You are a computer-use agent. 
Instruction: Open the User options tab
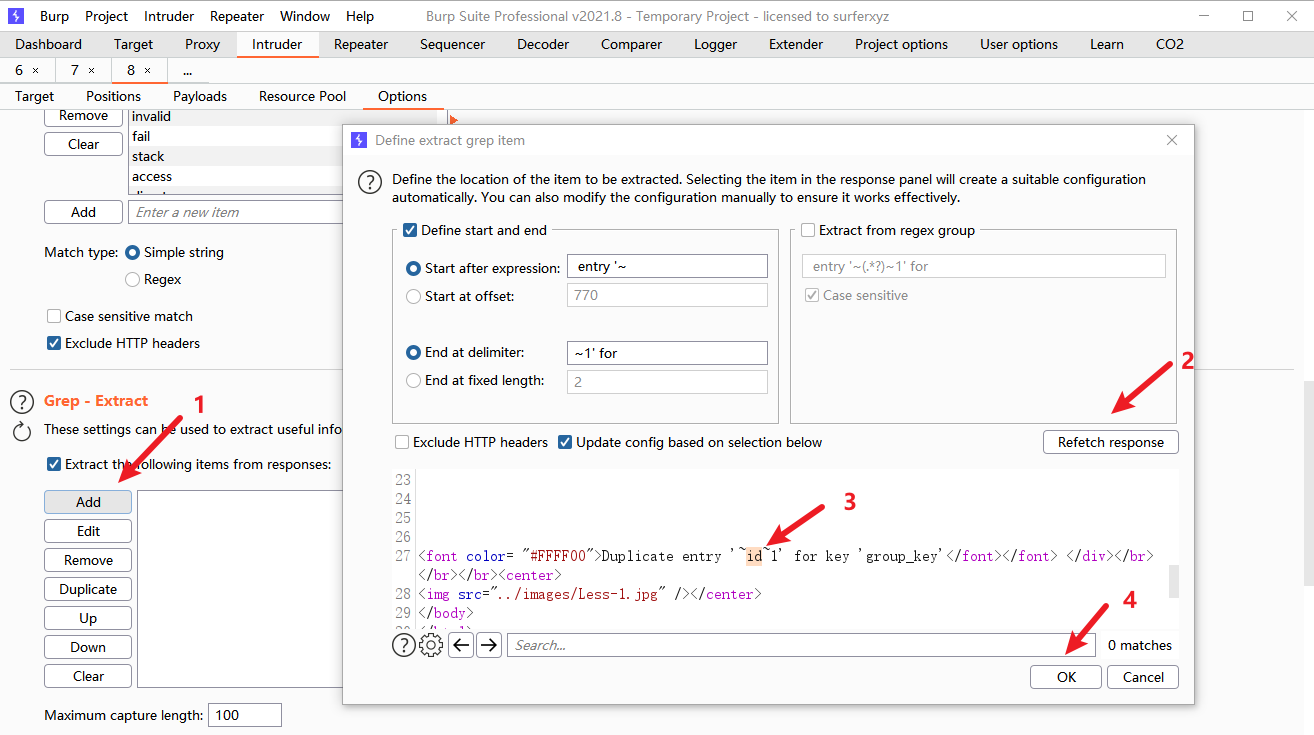click(x=1019, y=44)
